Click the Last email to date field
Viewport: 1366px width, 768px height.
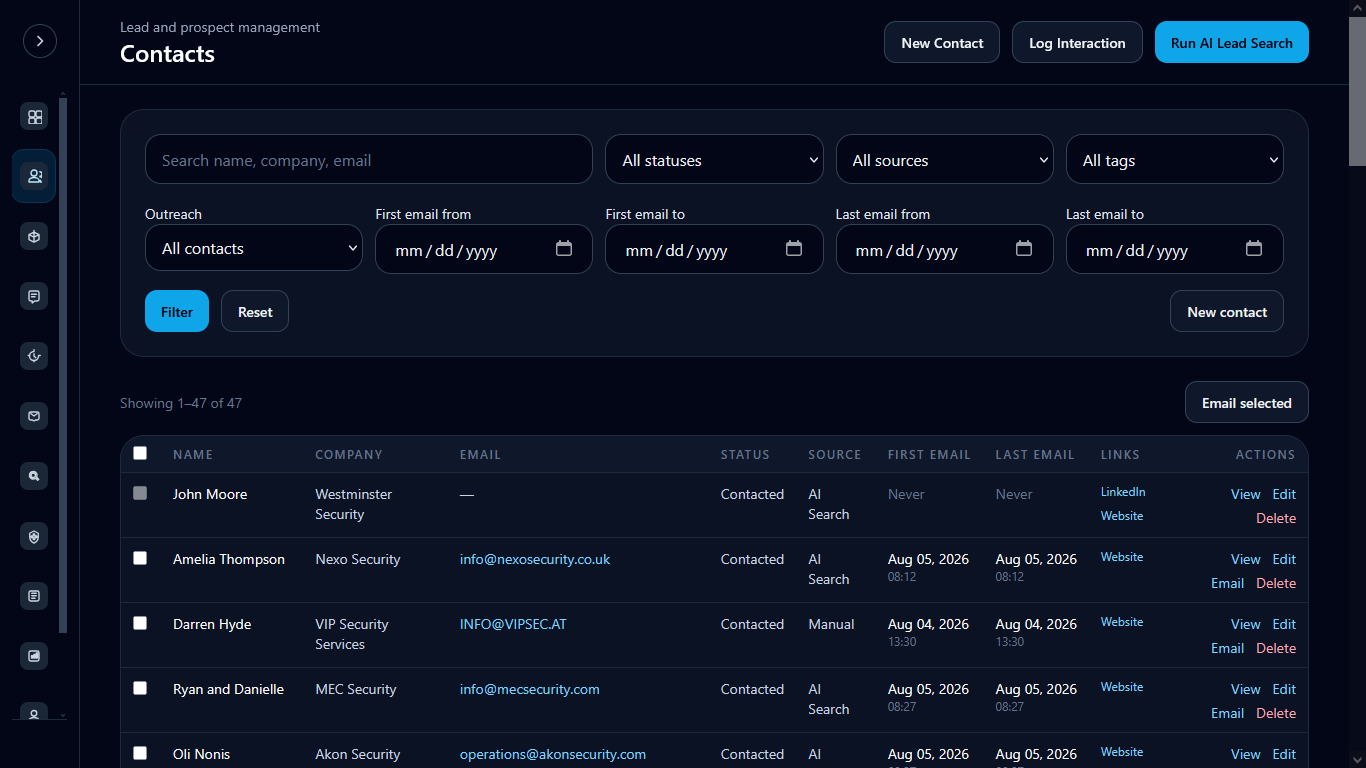[1175, 249]
